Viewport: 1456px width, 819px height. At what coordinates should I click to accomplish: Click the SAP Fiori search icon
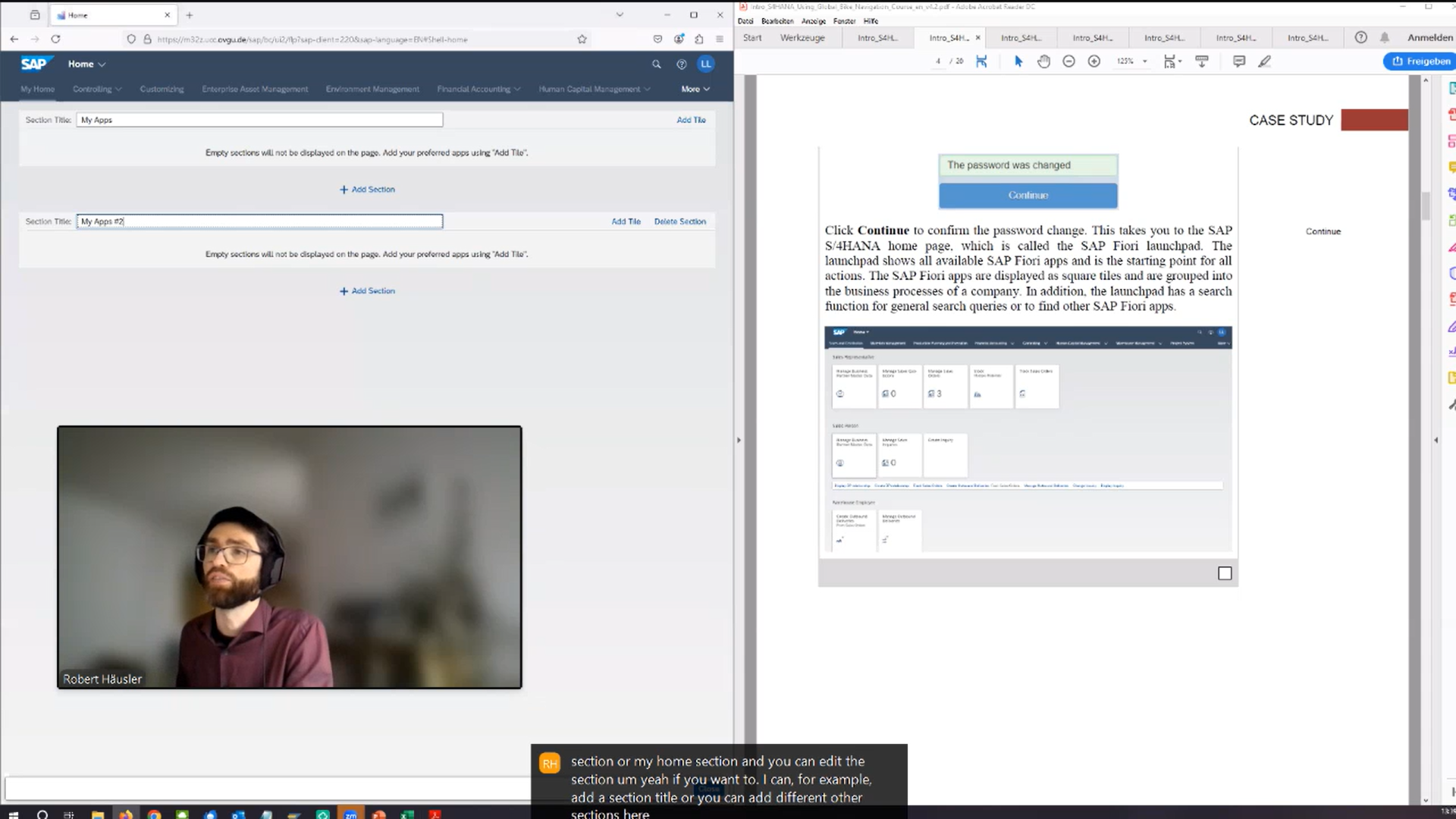[x=657, y=64]
